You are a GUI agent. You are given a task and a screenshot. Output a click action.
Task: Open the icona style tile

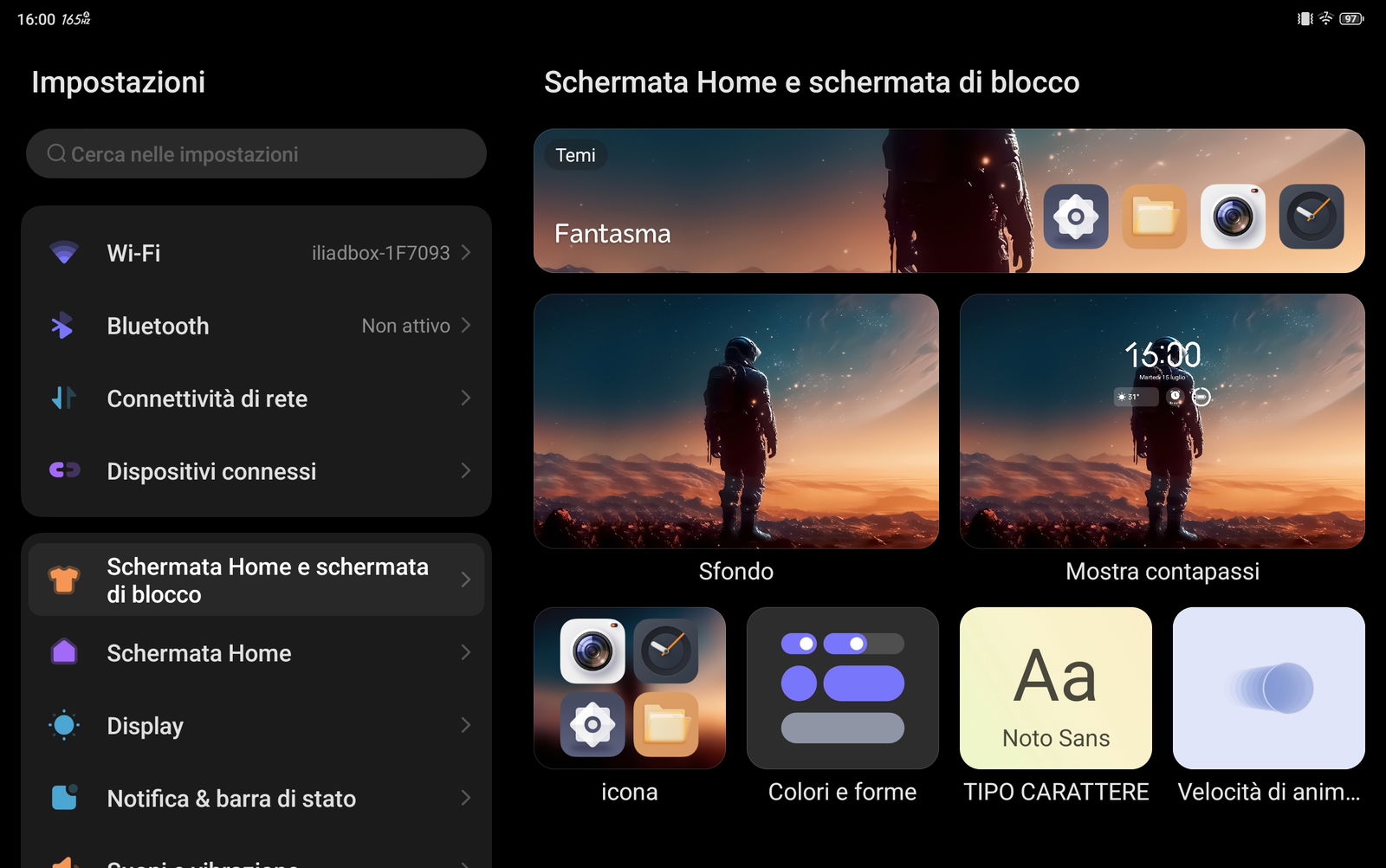pos(630,689)
